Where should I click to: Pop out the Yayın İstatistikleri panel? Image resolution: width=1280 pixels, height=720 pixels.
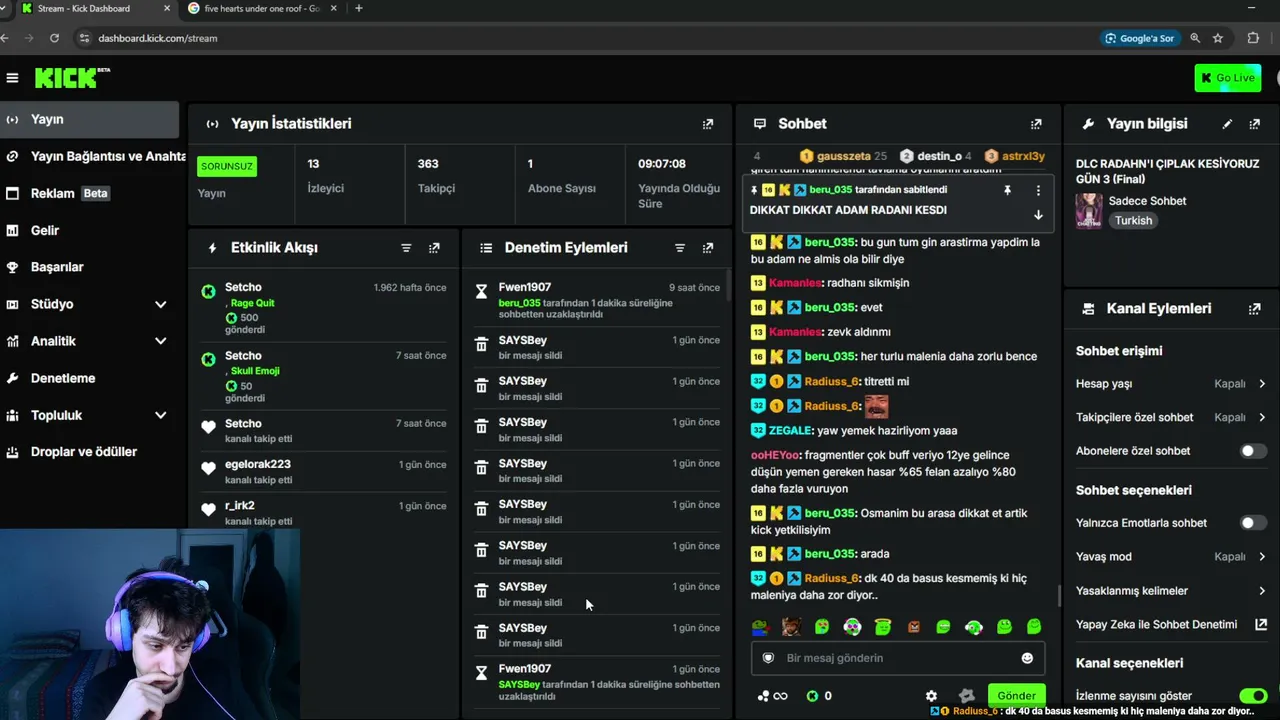tap(708, 124)
